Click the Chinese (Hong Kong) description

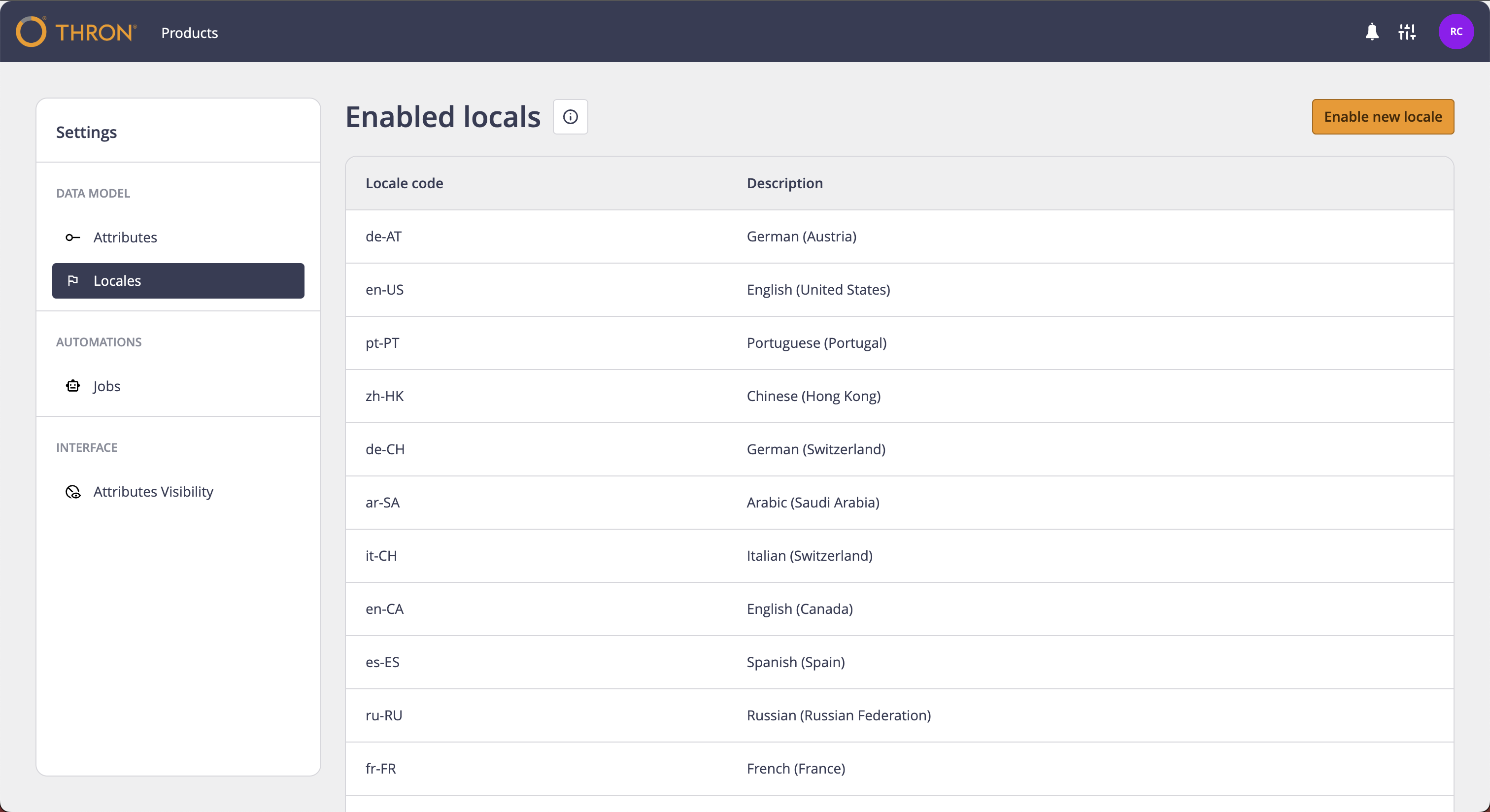(814, 396)
